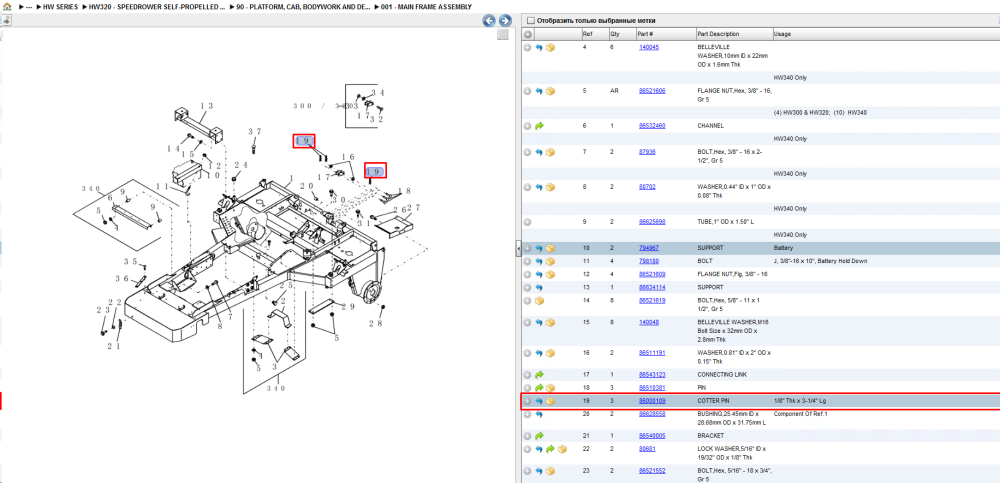Open the HW SERIES breadcrumb
Viewport: 1000px width, 483px height.
click(59, 7)
